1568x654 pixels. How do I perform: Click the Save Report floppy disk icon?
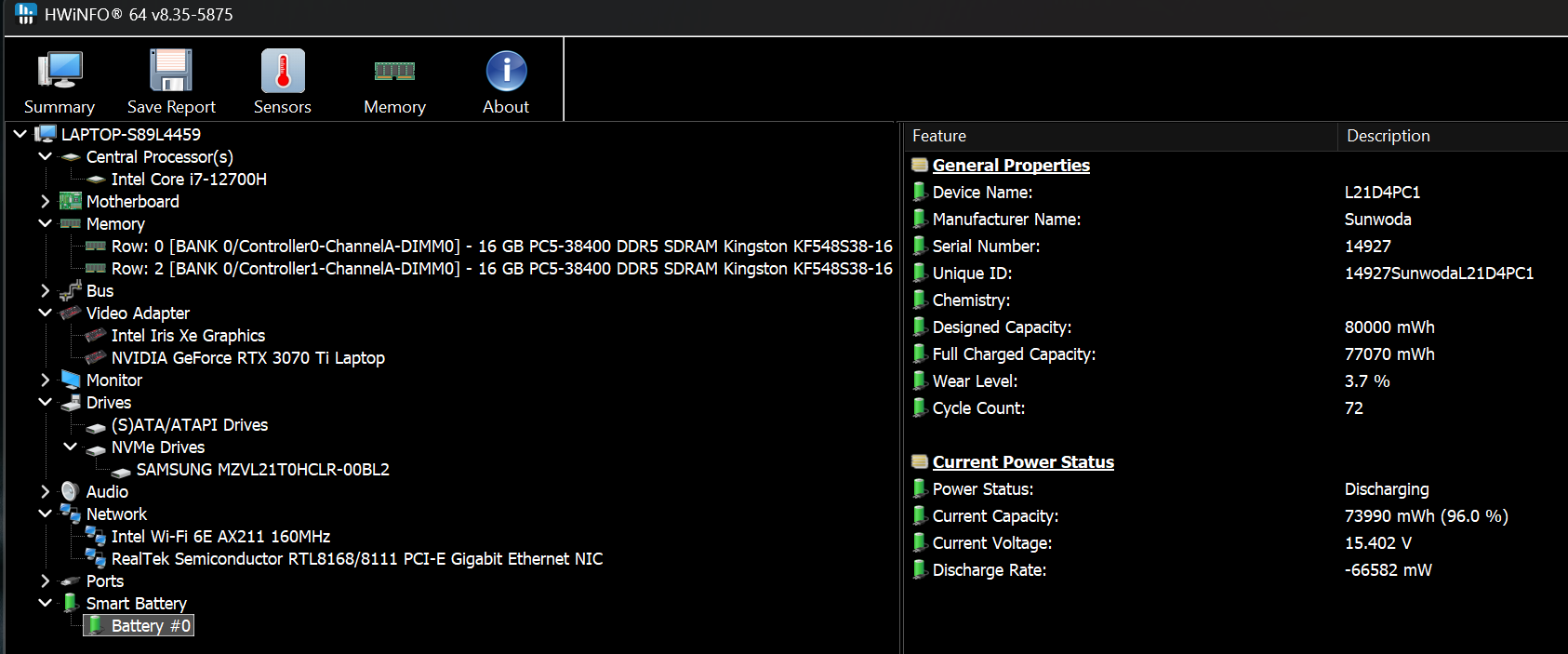coord(171,71)
